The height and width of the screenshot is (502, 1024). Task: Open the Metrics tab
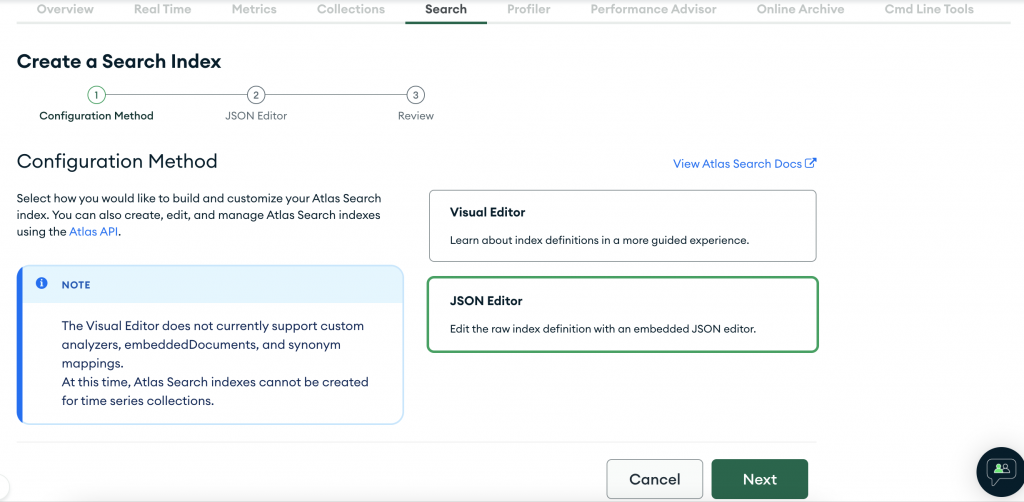pyautogui.click(x=254, y=9)
